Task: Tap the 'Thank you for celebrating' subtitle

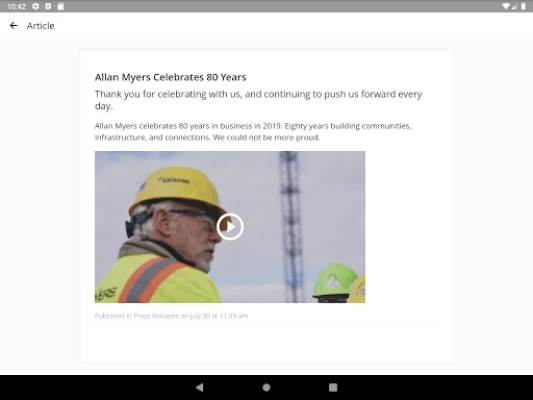Action: [258, 100]
